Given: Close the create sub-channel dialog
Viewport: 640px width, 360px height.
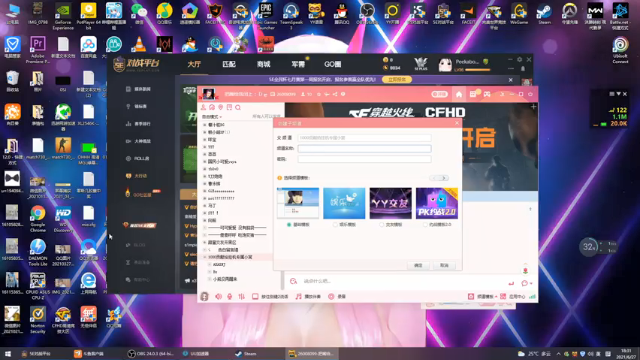Looking at the screenshot, I should click(457, 123).
